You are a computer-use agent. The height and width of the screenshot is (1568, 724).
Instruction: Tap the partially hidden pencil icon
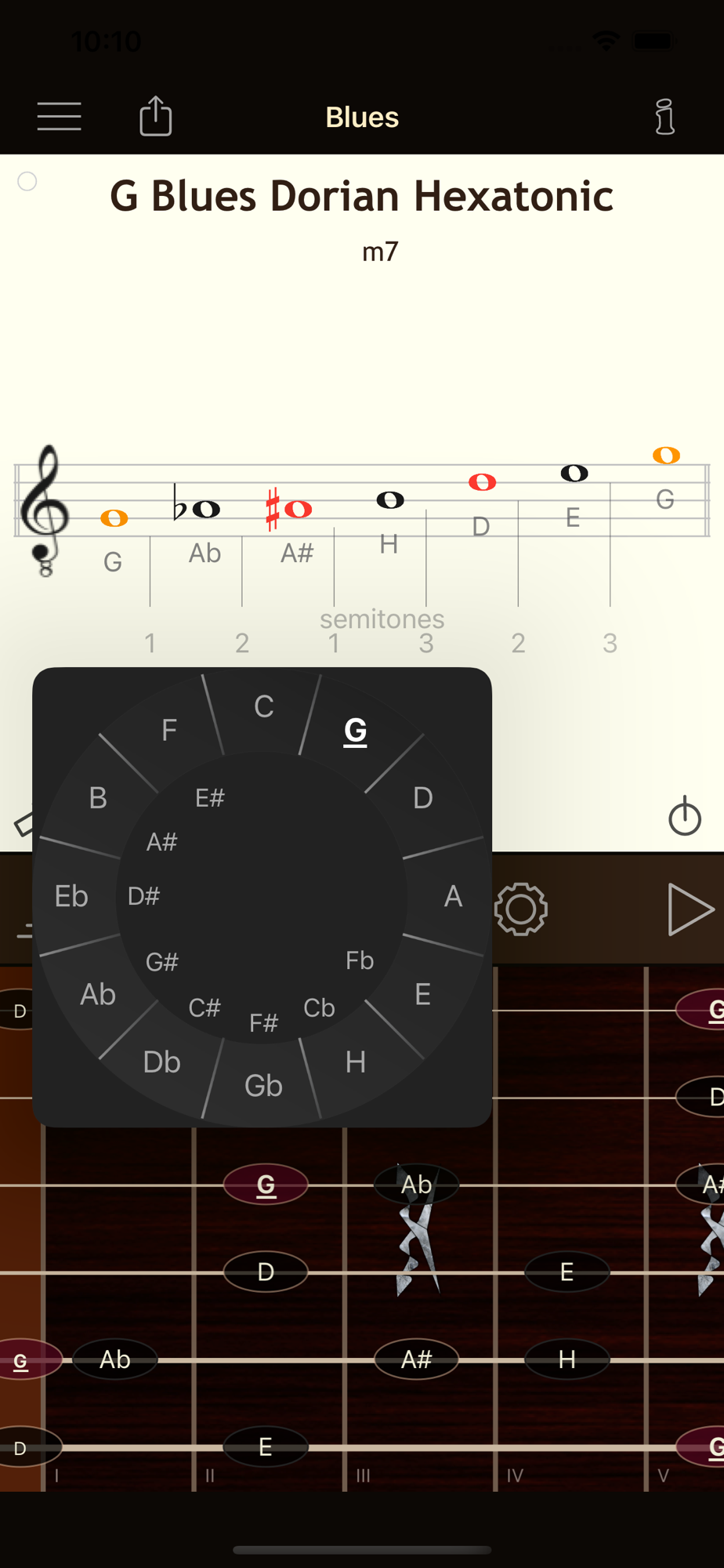click(24, 824)
